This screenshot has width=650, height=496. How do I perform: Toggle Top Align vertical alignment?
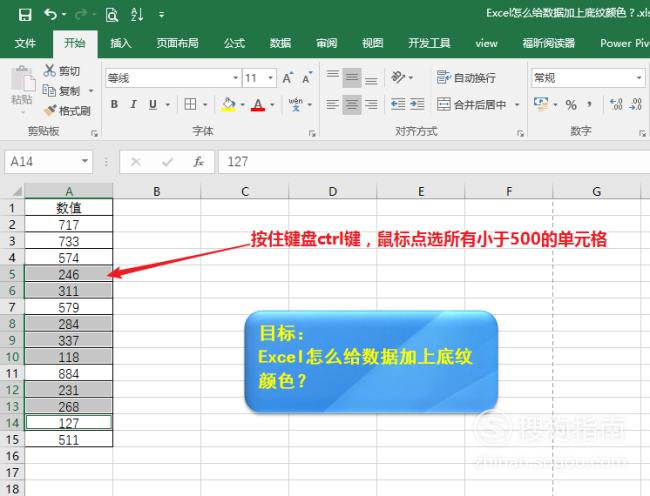(x=332, y=78)
